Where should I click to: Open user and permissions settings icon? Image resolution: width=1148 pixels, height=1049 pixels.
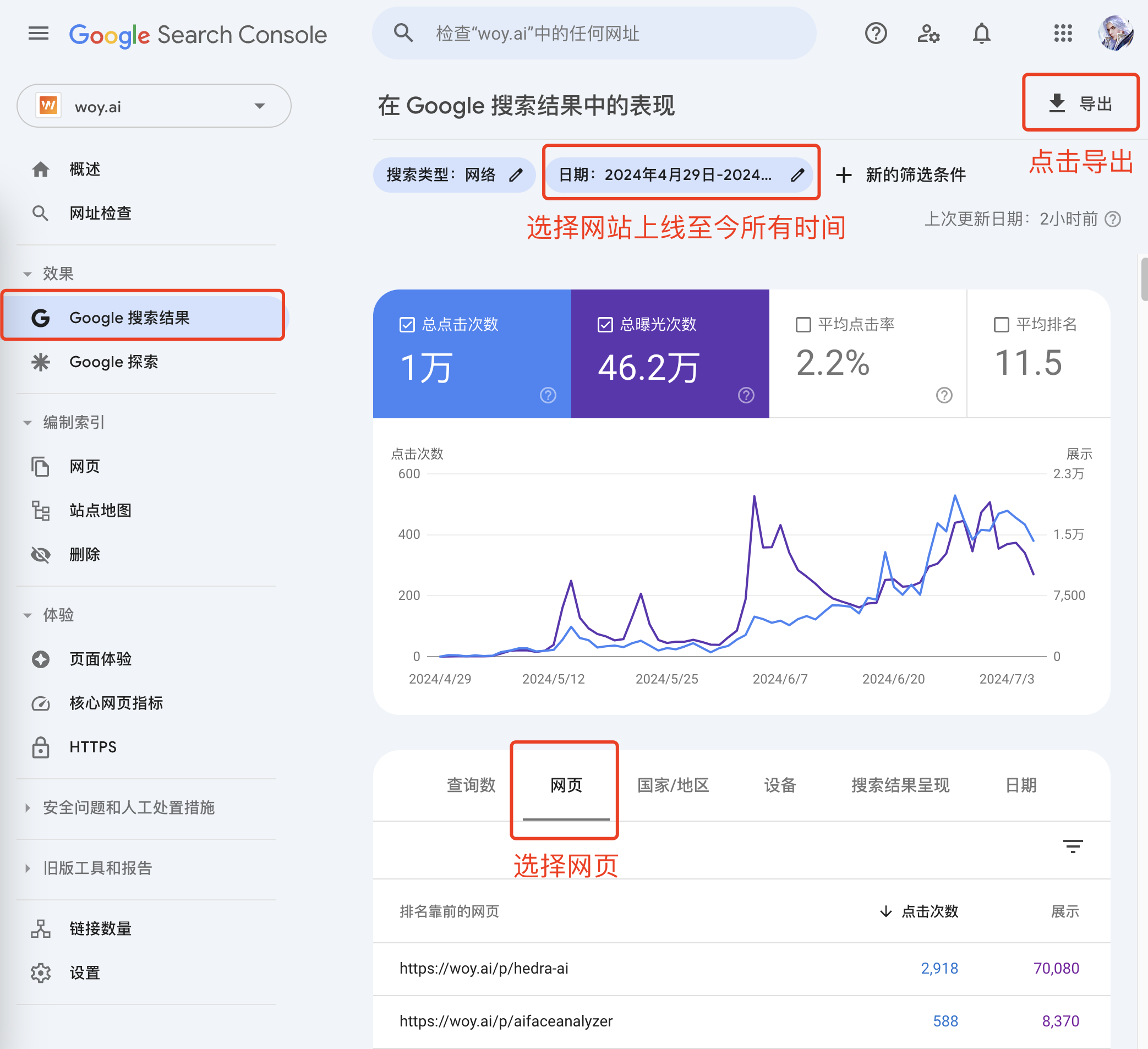(928, 34)
